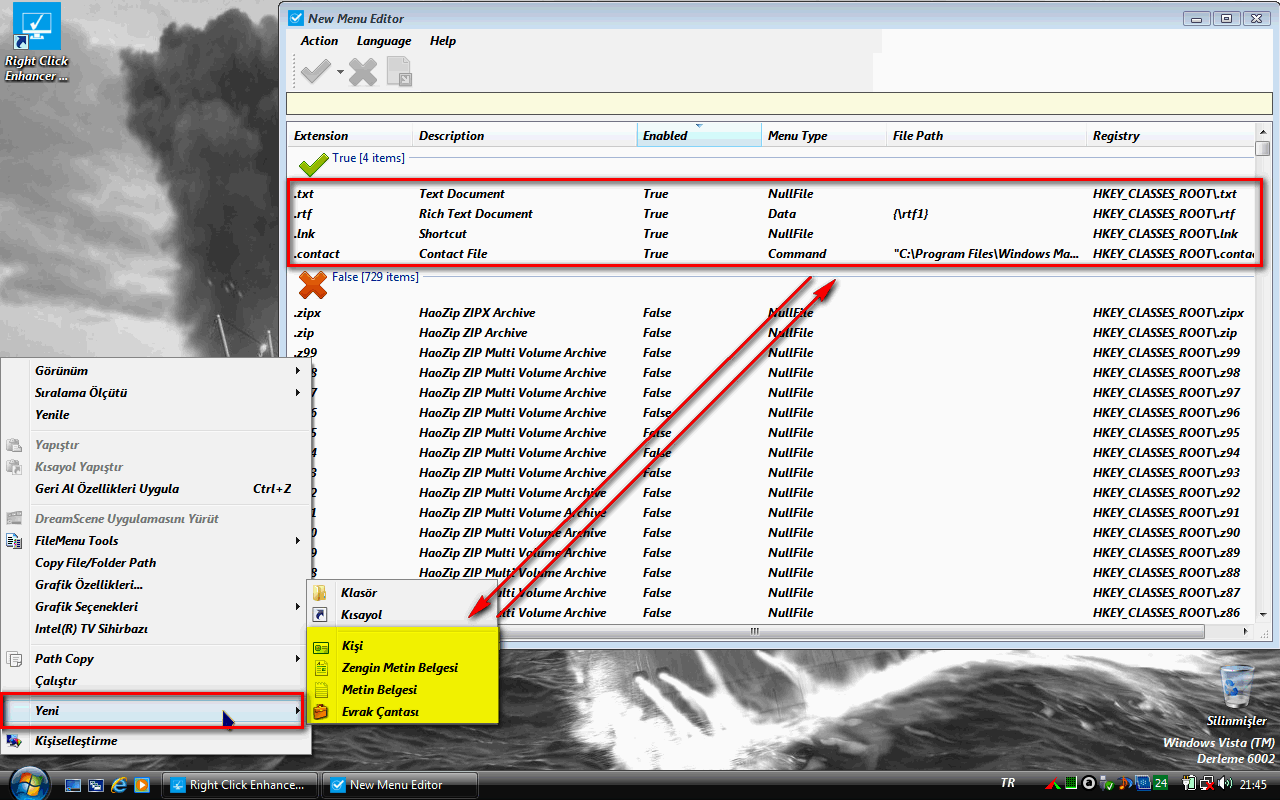Choose Çalıştır in the context menu
The image size is (1280, 800).
(155, 681)
